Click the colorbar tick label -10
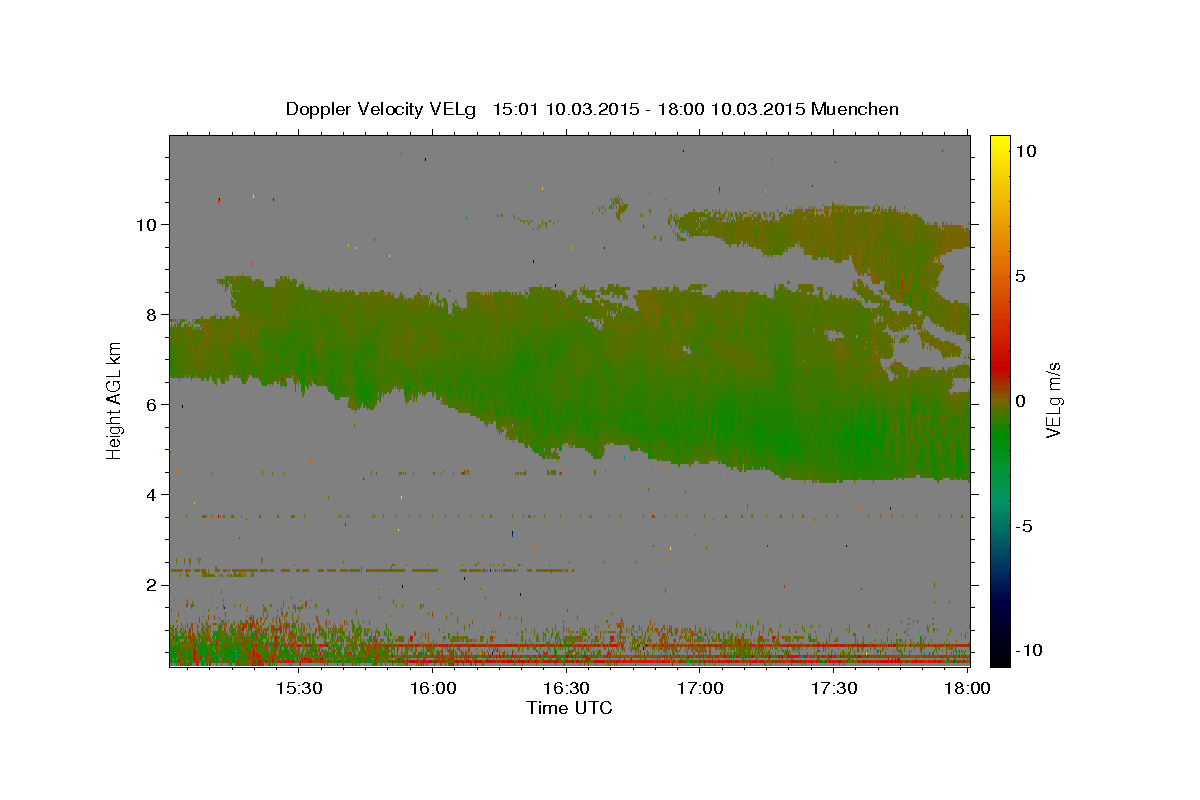The image size is (1200, 800). tap(1028, 651)
